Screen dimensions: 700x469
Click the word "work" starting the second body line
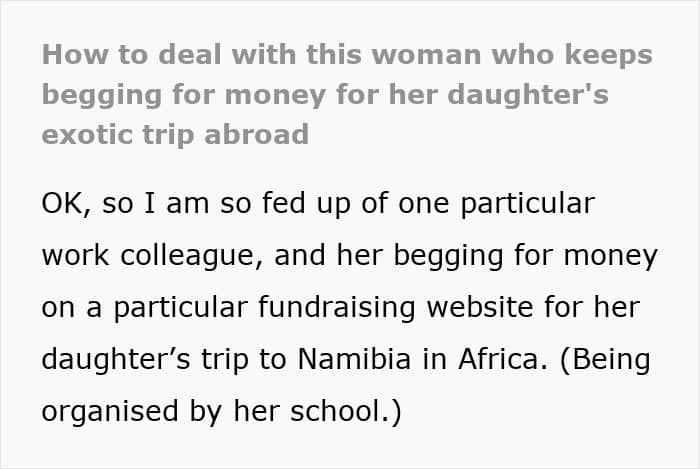point(75,256)
